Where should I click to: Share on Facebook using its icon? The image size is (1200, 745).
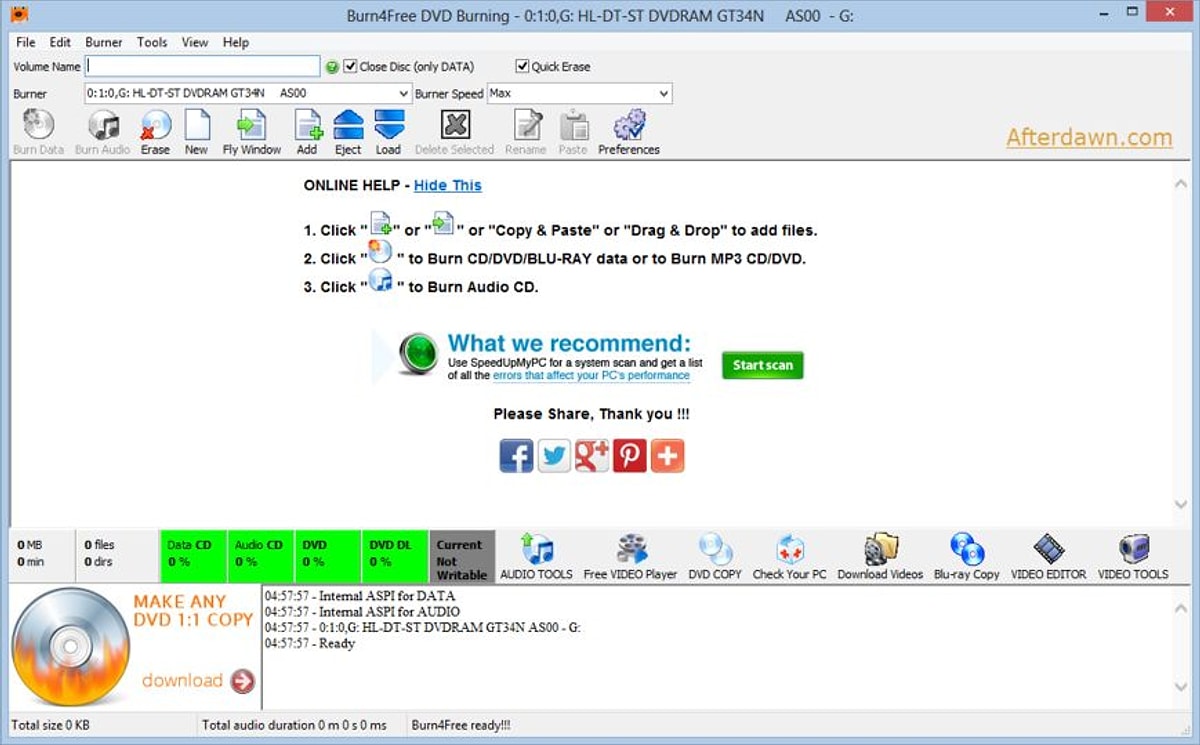(516, 456)
